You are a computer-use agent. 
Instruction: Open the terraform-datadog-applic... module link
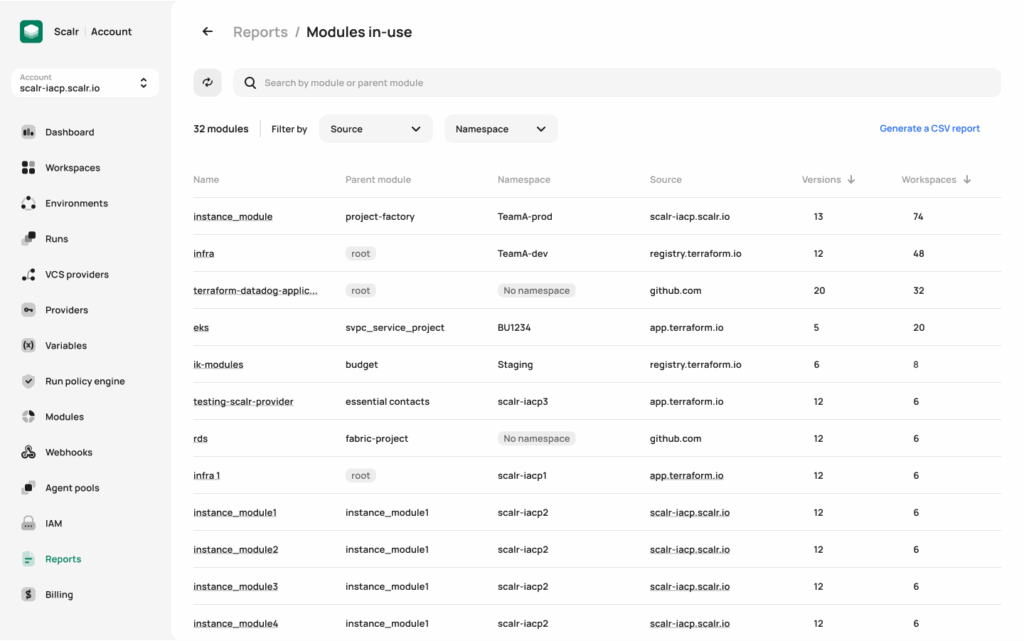255,290
